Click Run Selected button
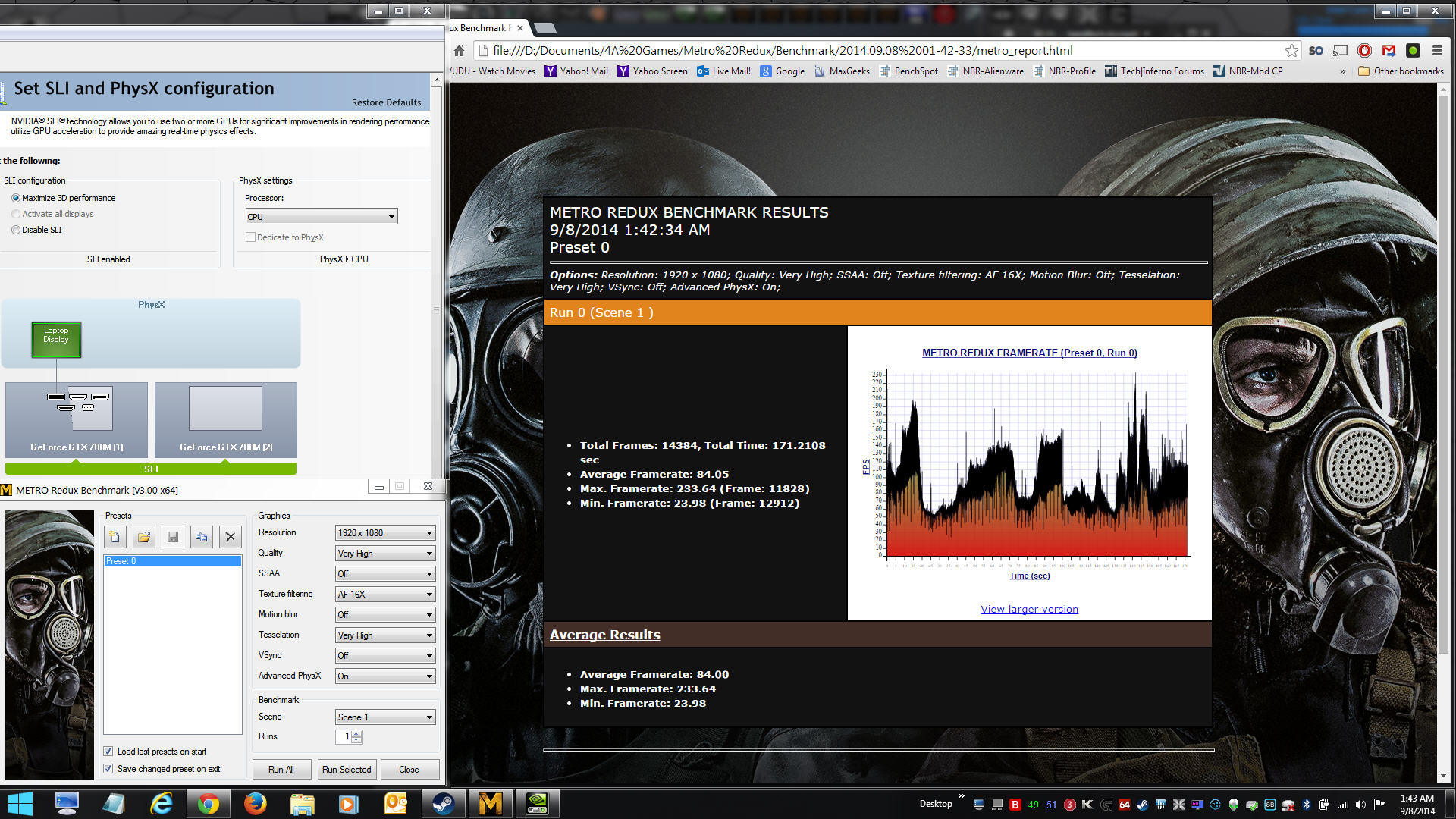The height and width of the screenshot is (819, 1456). pyautogui.click(x=347, y=770)
